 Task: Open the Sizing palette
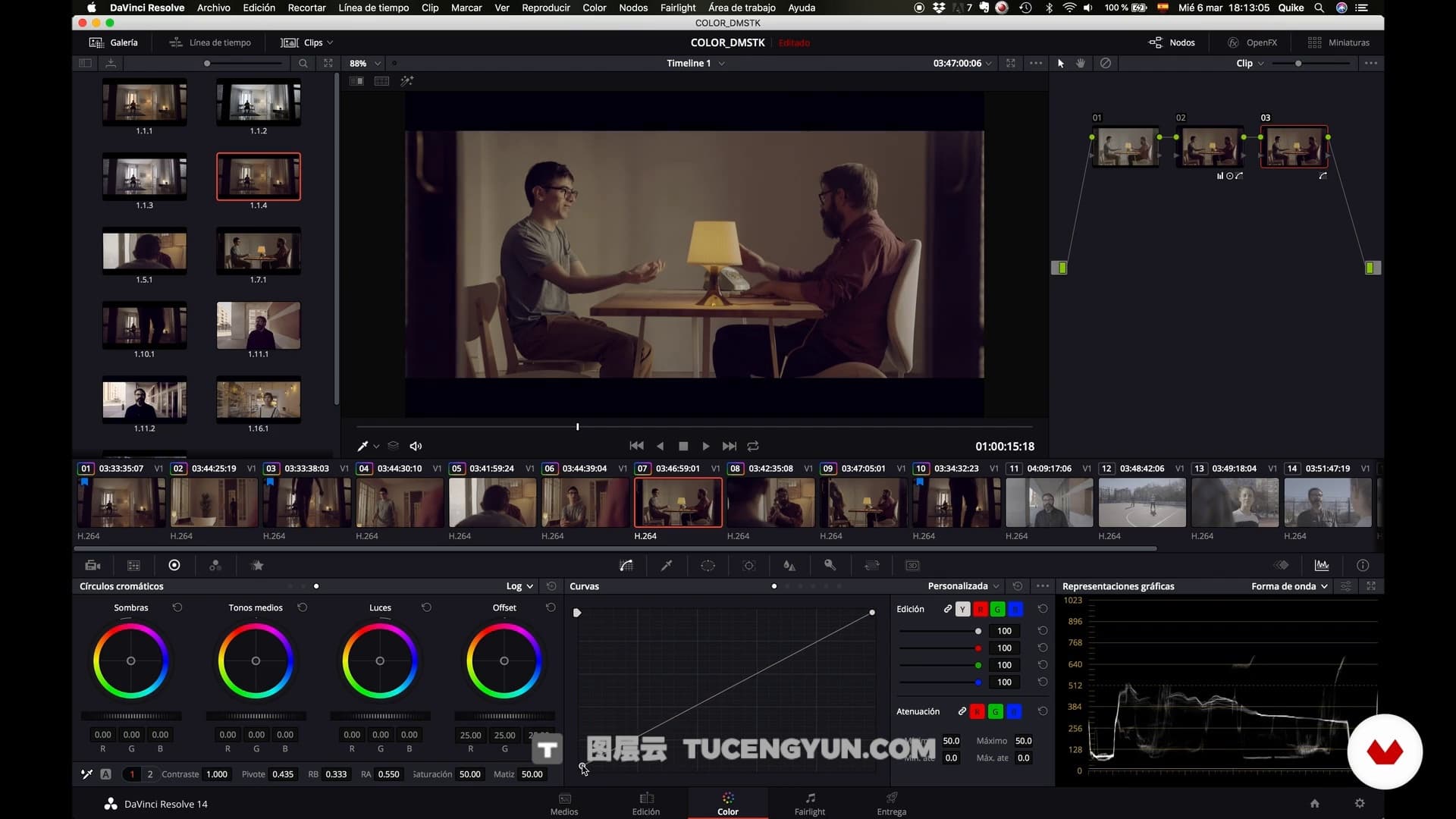(872, 565)
